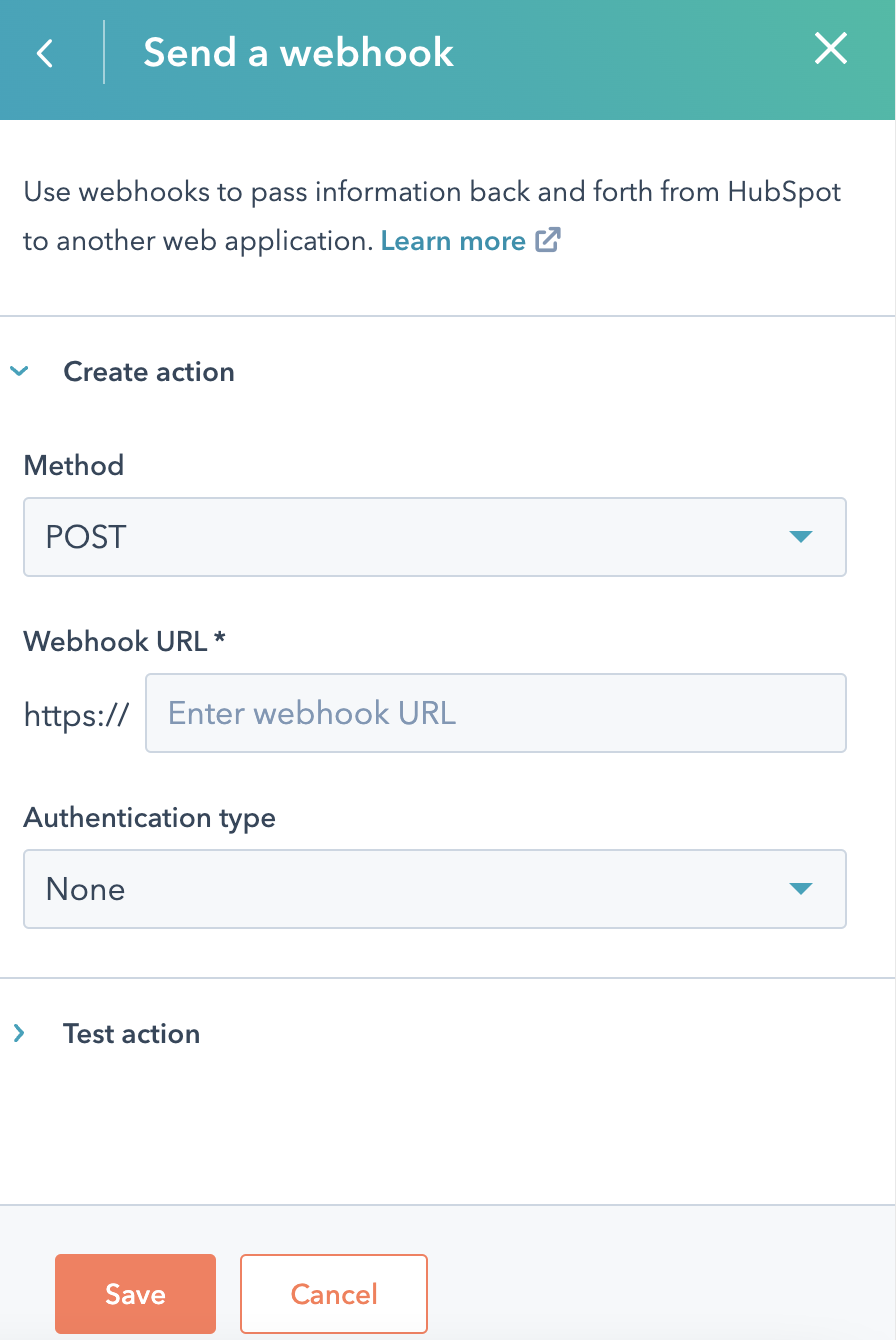
Task: Open the Authentication type dropdown
Action: (x=435, y=889)
